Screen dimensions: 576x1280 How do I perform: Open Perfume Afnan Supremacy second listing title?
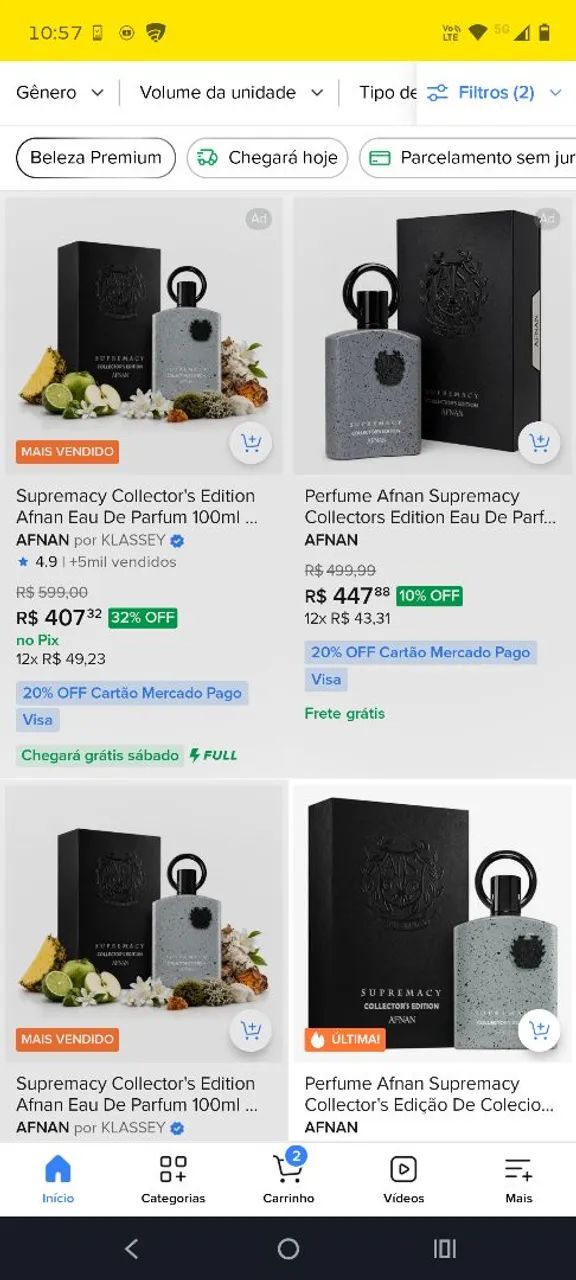coord(431,506)
